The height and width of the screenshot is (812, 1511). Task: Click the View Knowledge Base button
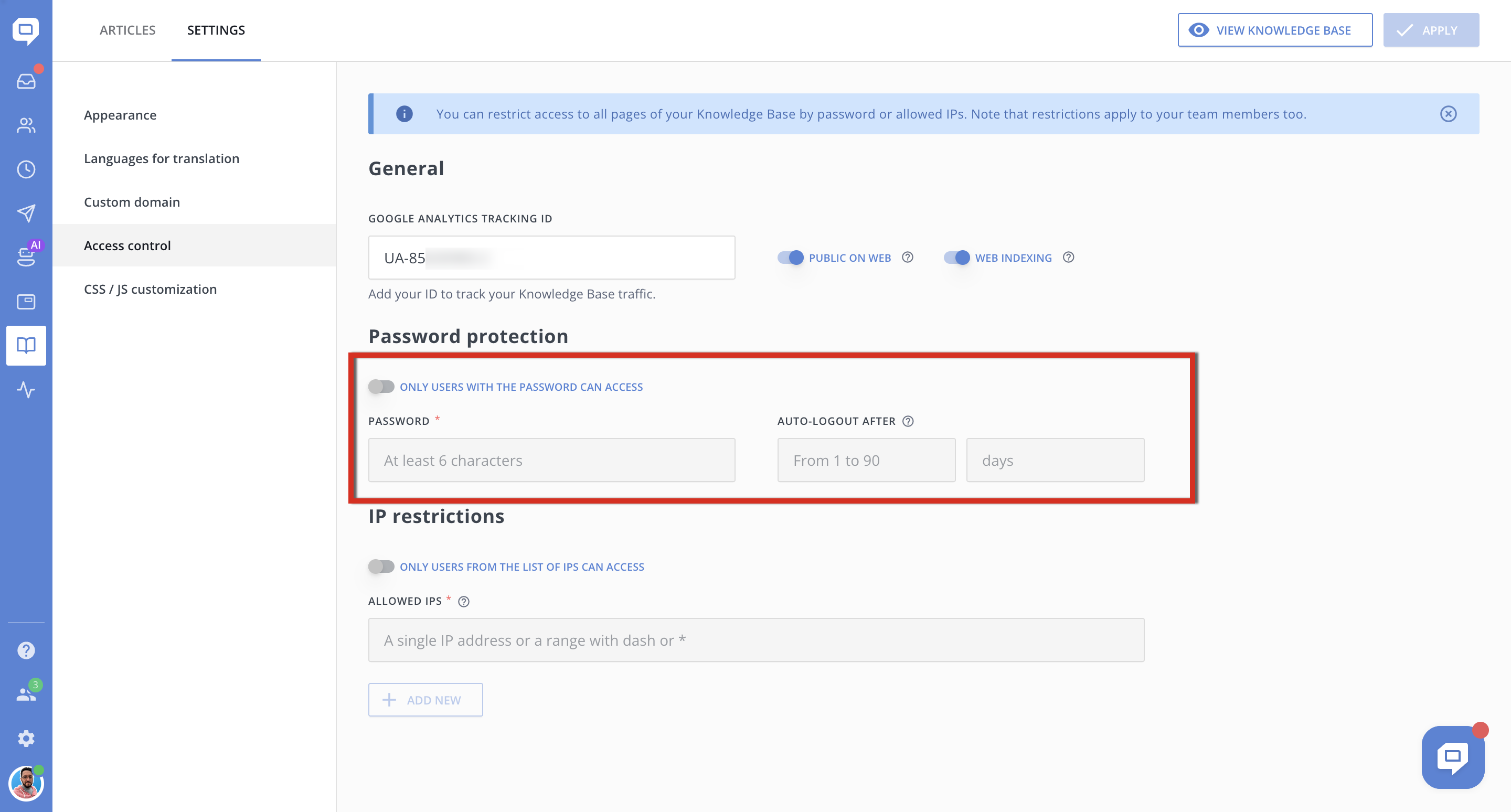point(1274,30)
